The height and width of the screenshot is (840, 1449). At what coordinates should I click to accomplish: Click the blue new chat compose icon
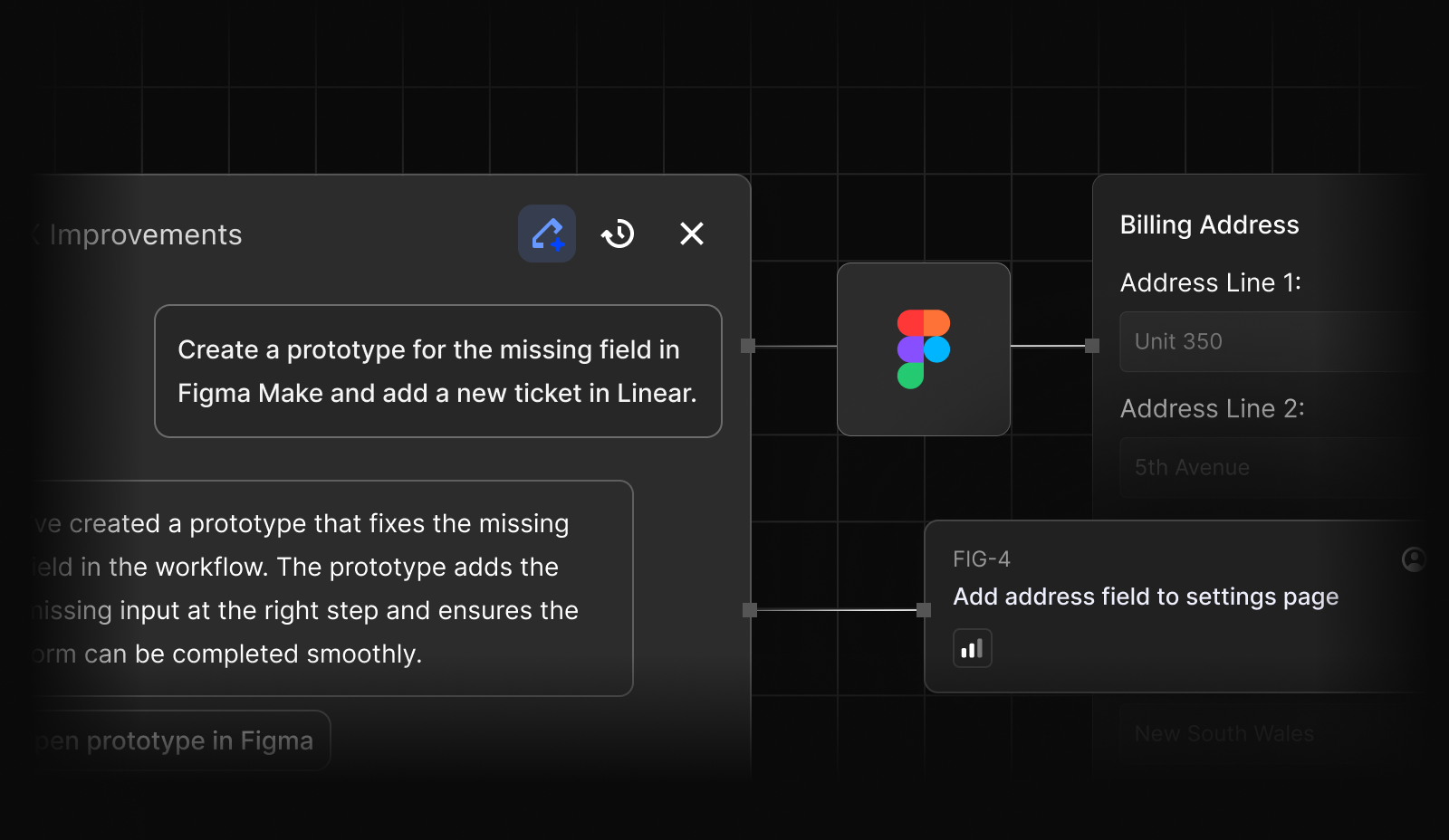pyautogui.click(x=547, y=234)
